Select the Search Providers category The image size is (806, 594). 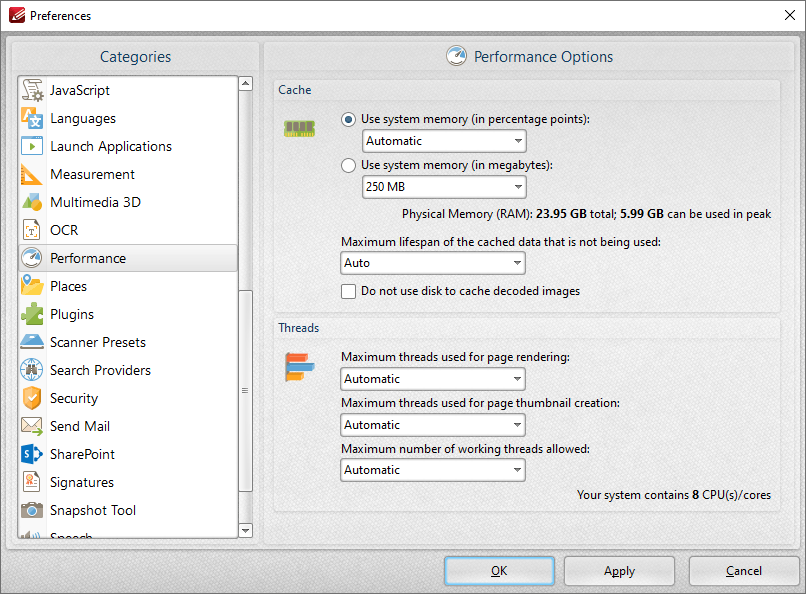coord(128,370)
